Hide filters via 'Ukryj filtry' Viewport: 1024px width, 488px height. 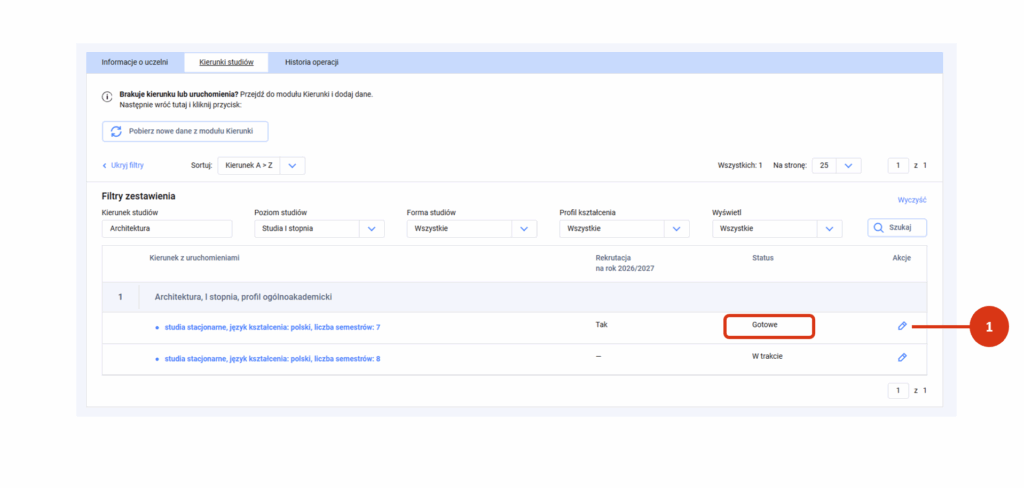point(124,165)
